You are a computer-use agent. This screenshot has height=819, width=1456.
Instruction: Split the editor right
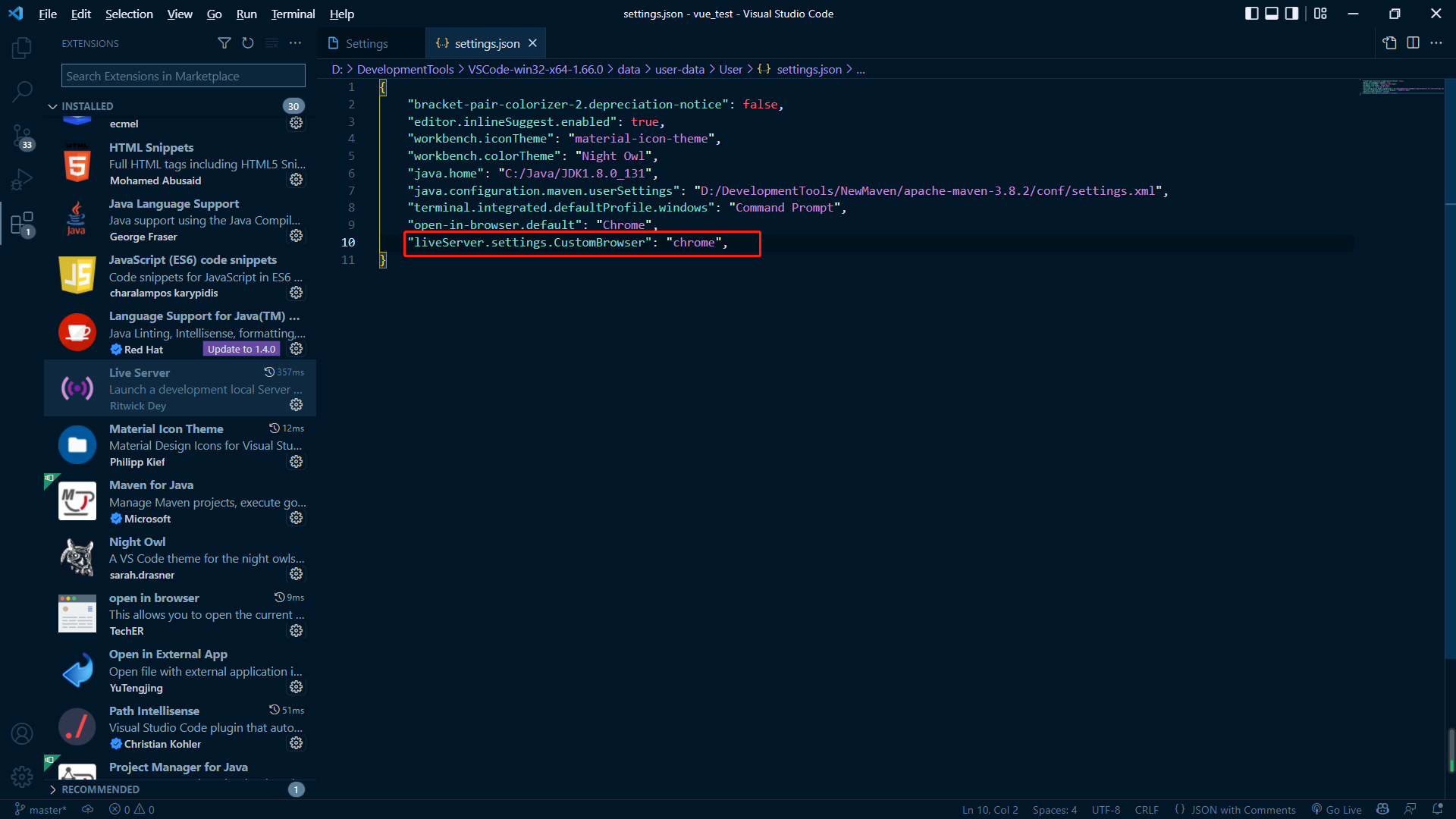1413,43
